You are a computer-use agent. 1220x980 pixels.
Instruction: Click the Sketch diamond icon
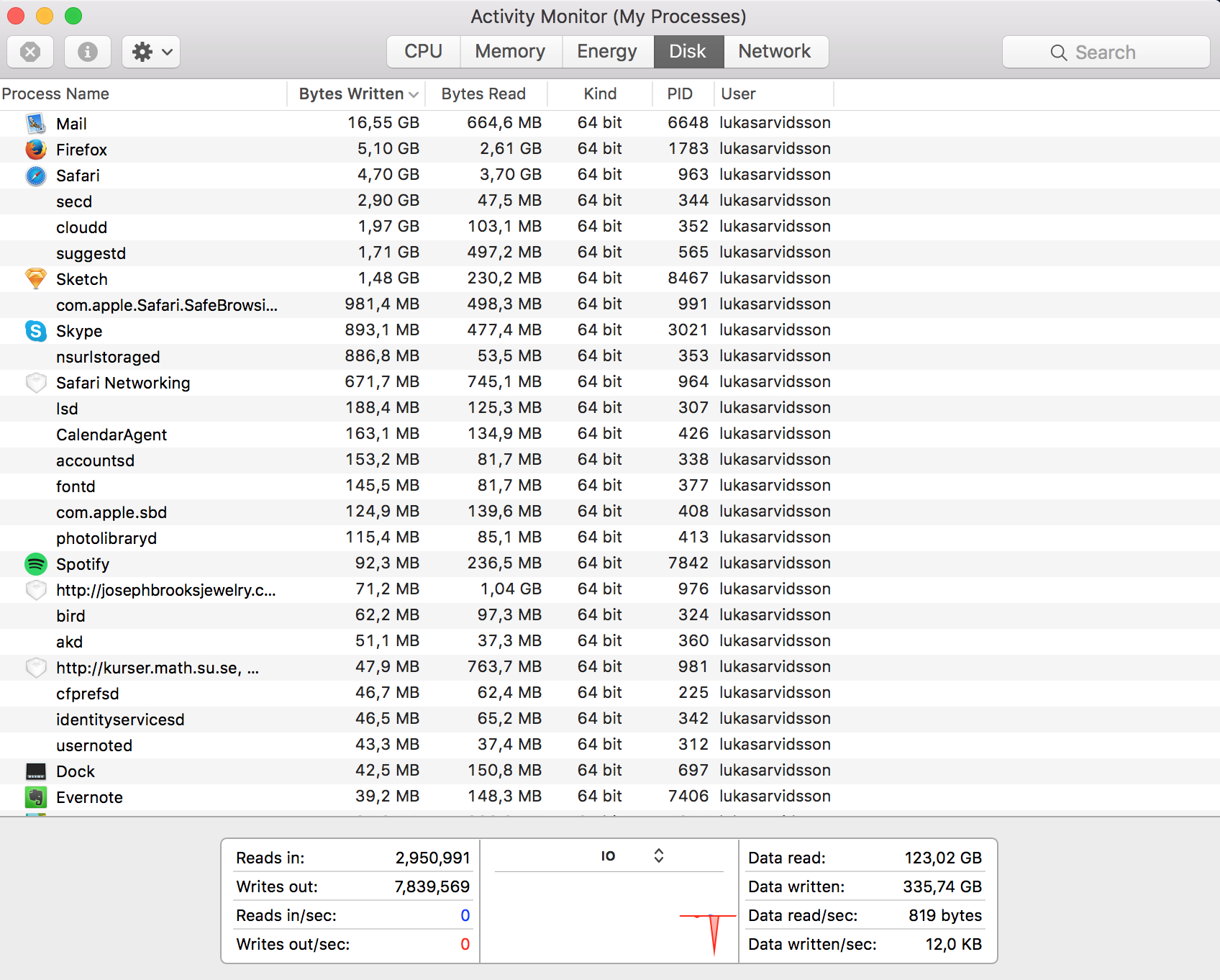(36, 278)
